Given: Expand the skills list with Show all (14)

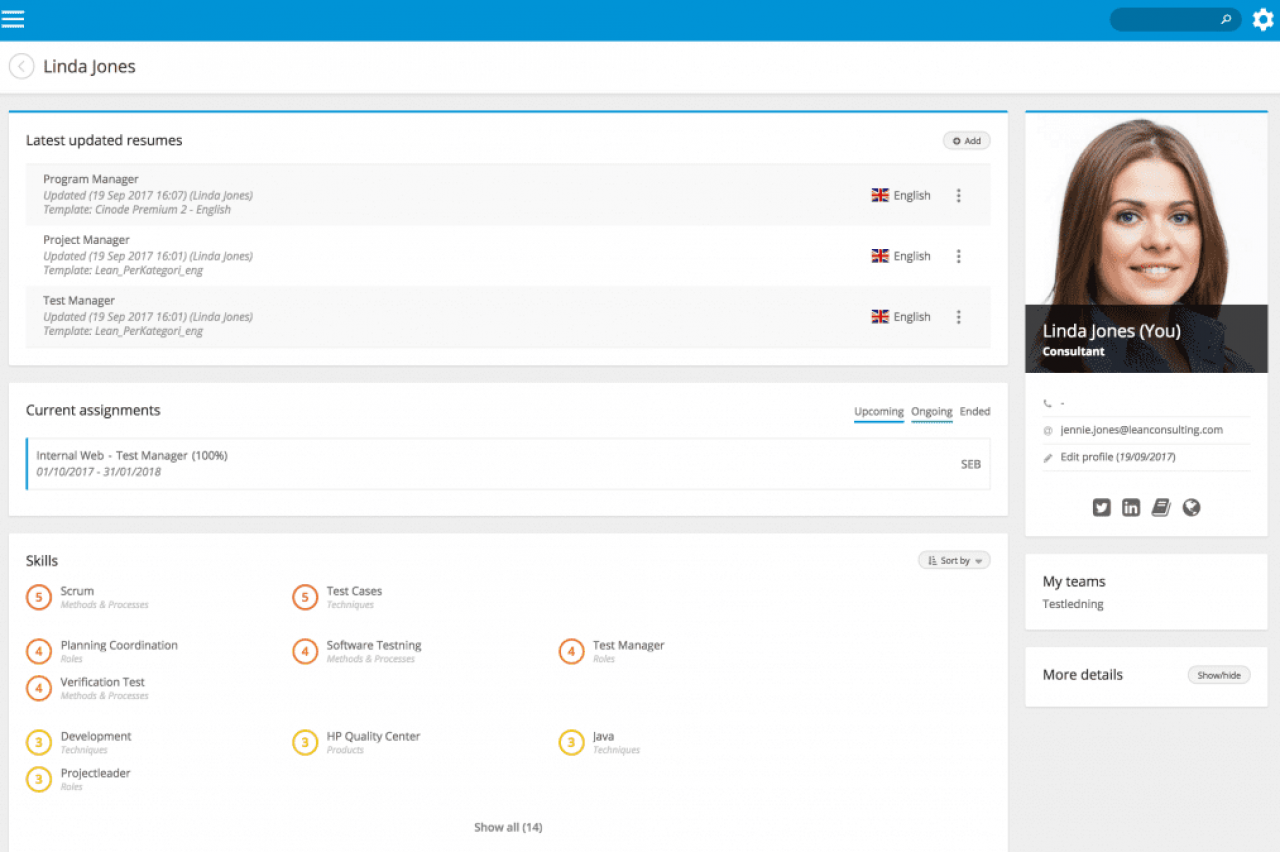Looking at the screenshot, I should [x=508, y=827].
